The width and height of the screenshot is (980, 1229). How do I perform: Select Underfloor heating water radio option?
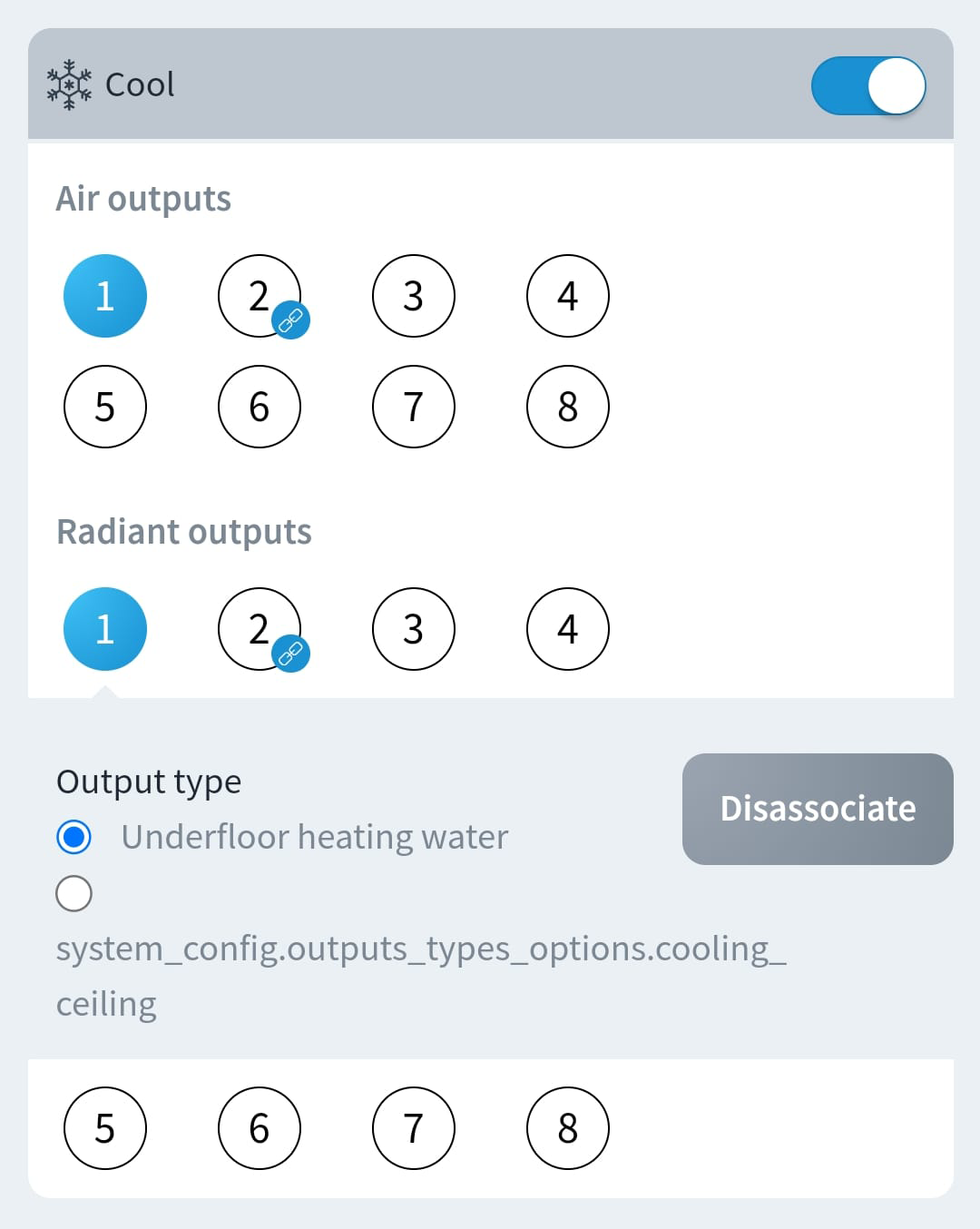tap(73, 837)
